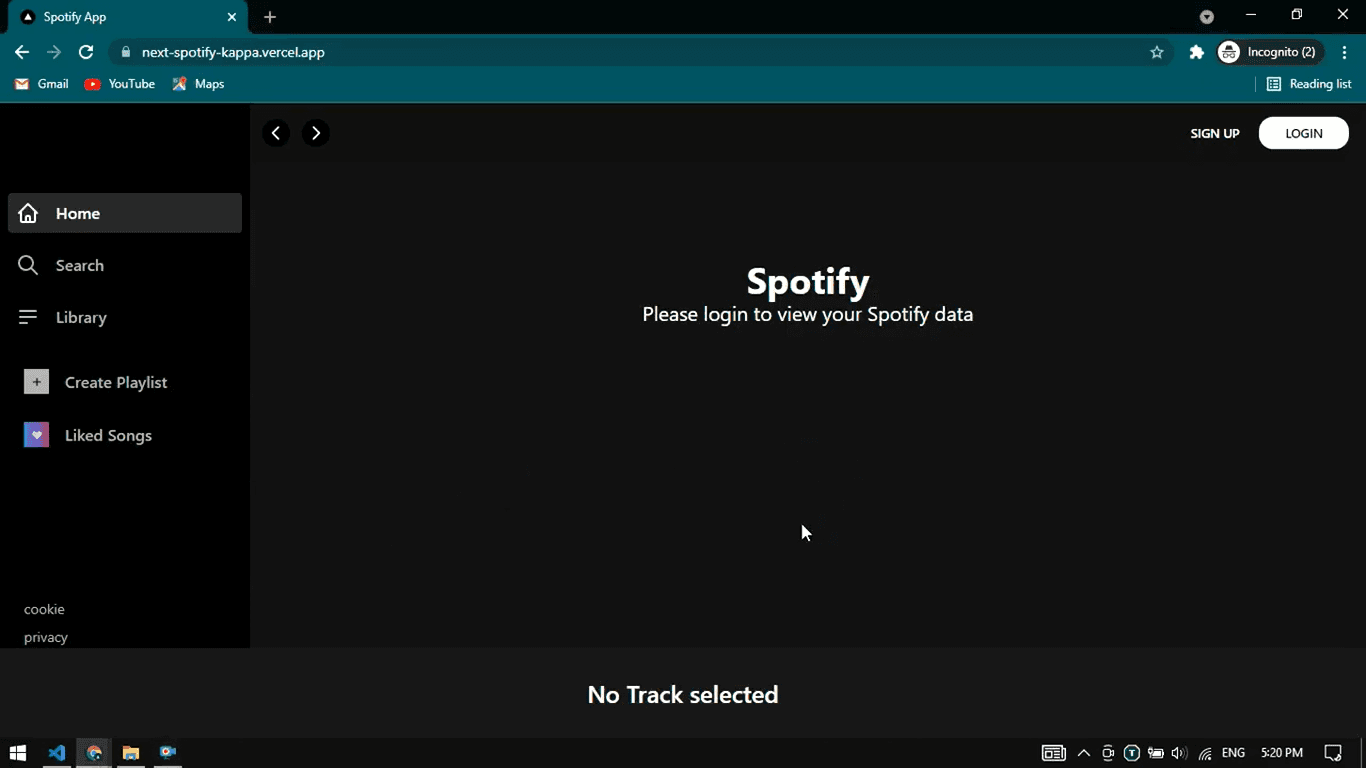Close the Spotify App tab
The height and width of the screenshot is (768, 1366).
[232, 17]
